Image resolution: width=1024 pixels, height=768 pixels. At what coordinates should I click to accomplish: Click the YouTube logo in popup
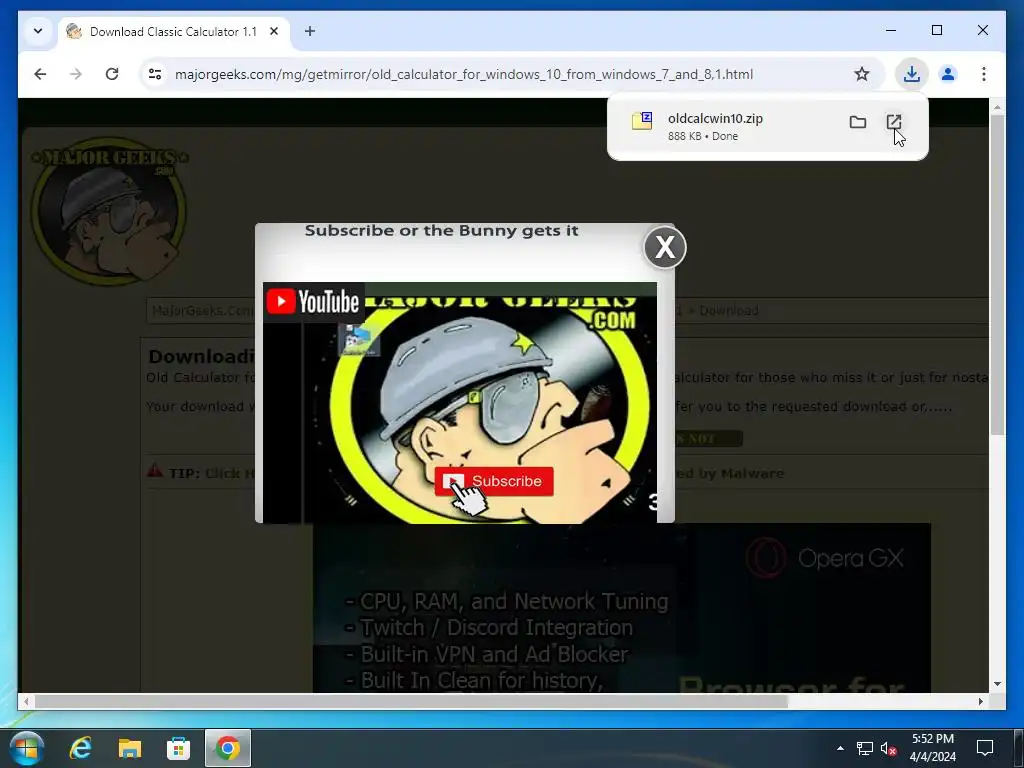click(313, 302)
